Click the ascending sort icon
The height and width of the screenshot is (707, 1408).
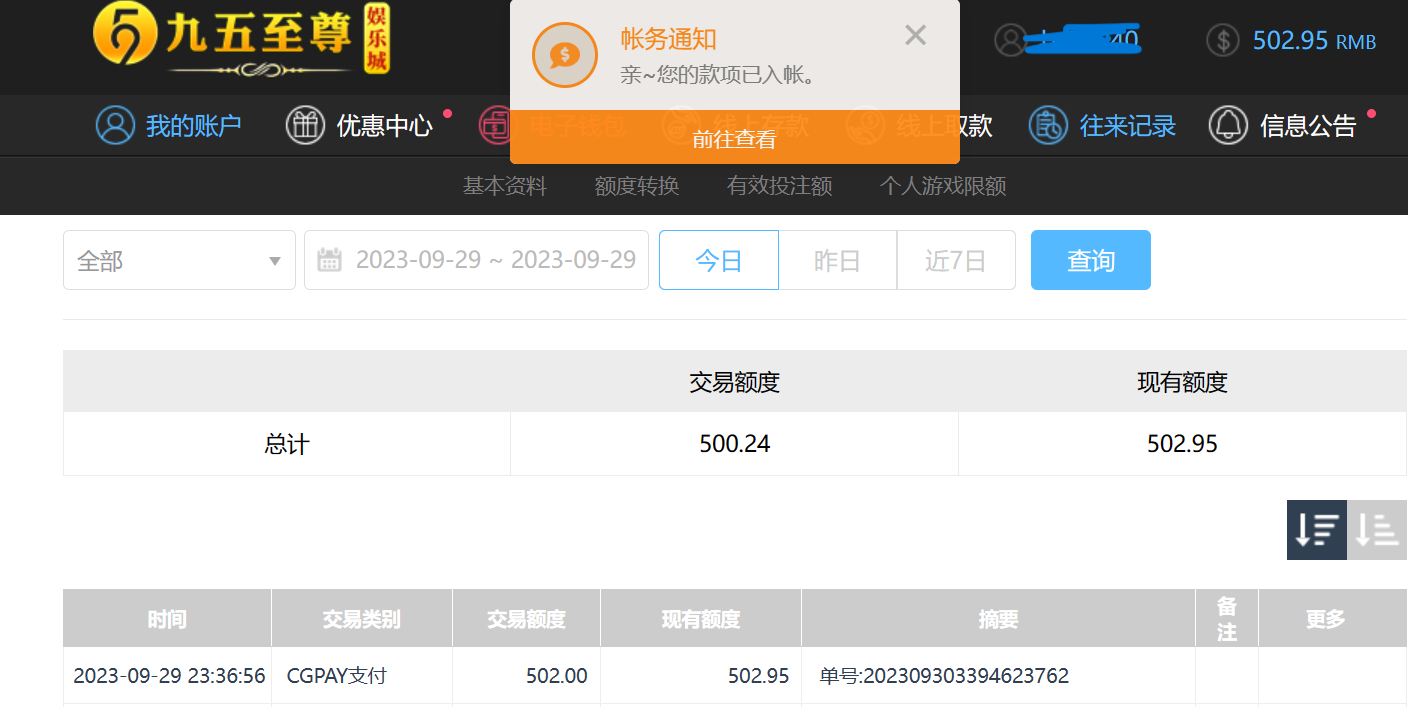(1377, 530)
